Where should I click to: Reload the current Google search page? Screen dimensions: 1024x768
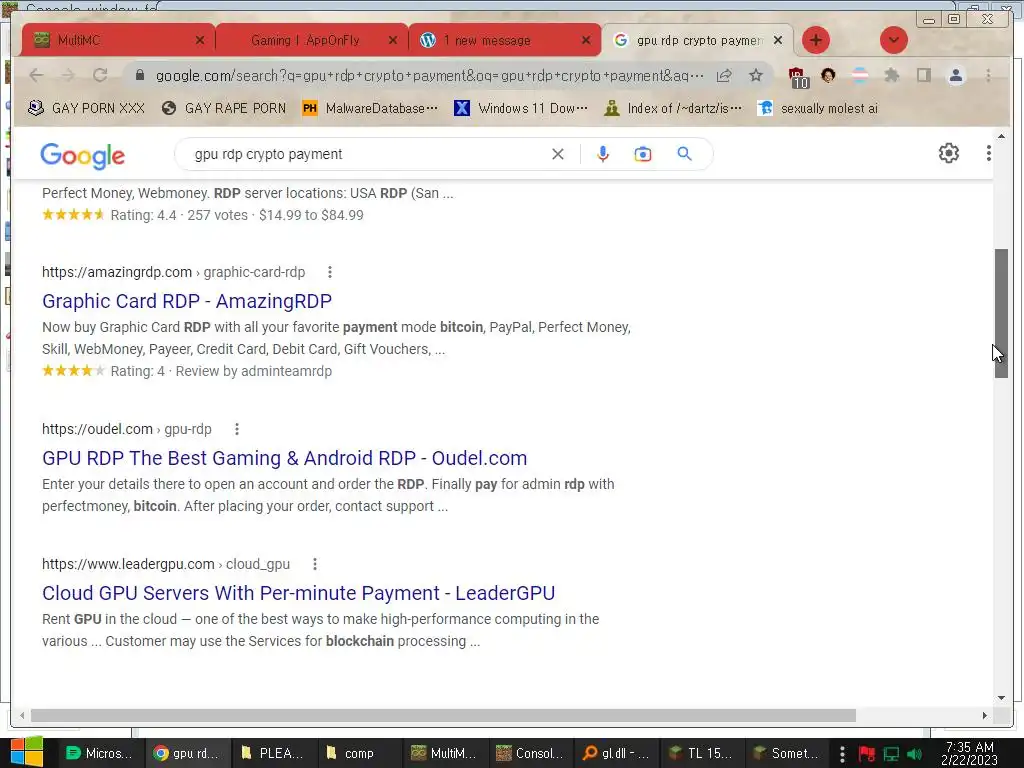point(100,76)
